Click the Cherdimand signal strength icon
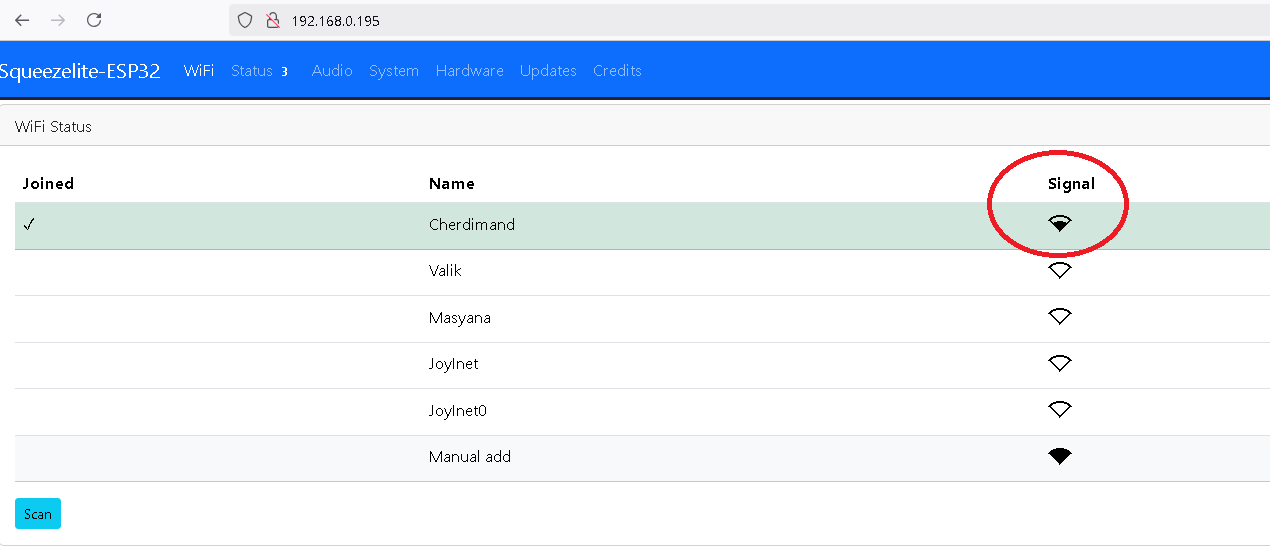Viewport: 1270px width, 558px height. [1060, 224]
